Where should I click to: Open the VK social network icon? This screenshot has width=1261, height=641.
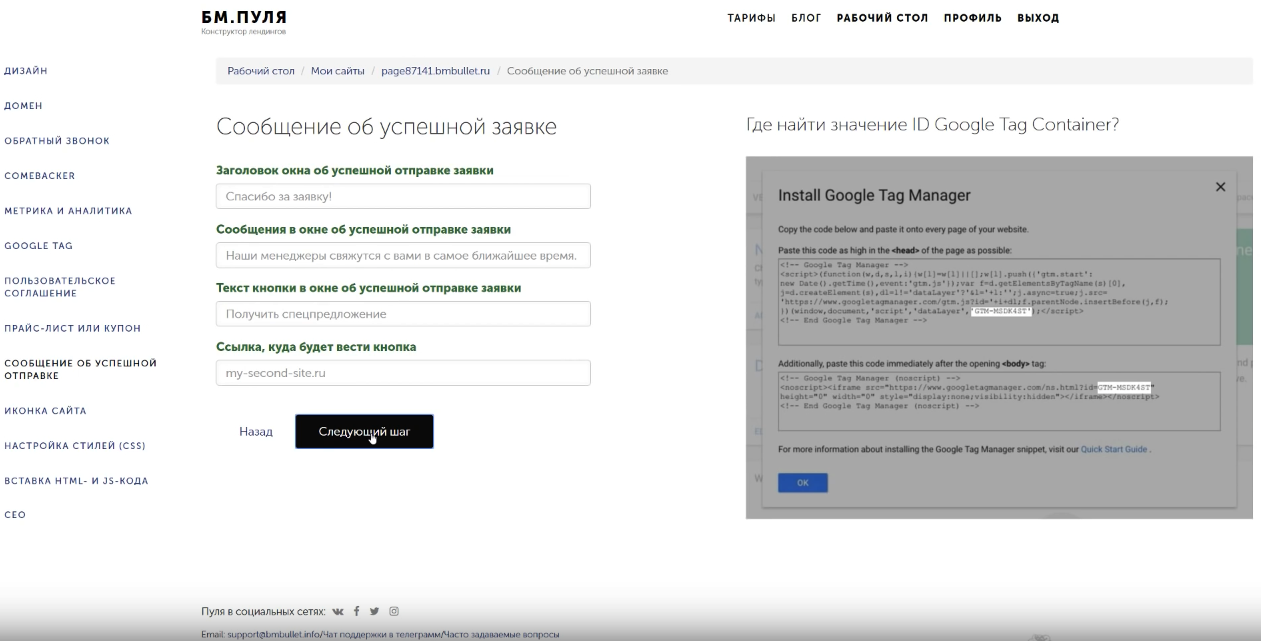(x=338, y=611)
